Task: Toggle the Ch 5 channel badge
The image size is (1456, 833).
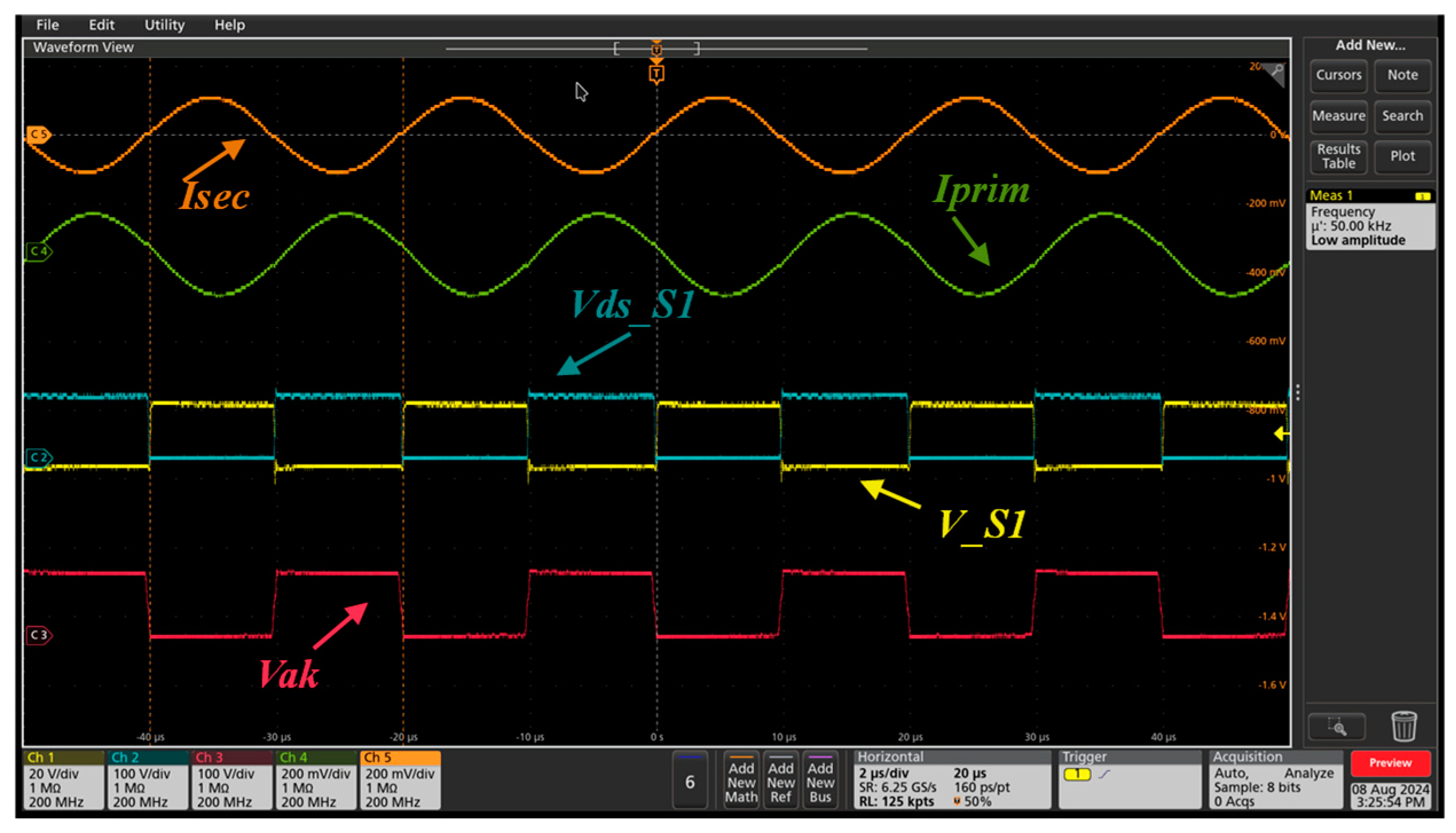Action: point(400,780)
